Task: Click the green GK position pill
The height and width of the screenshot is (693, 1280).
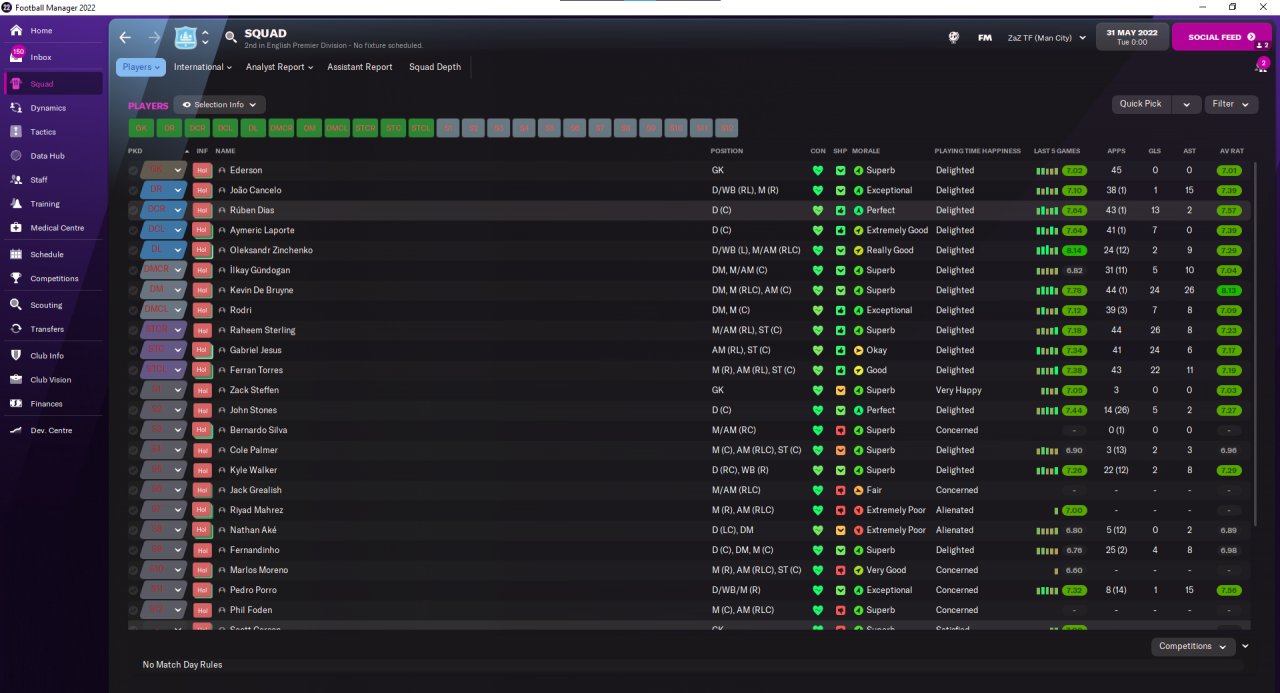Action: point(141,128)
